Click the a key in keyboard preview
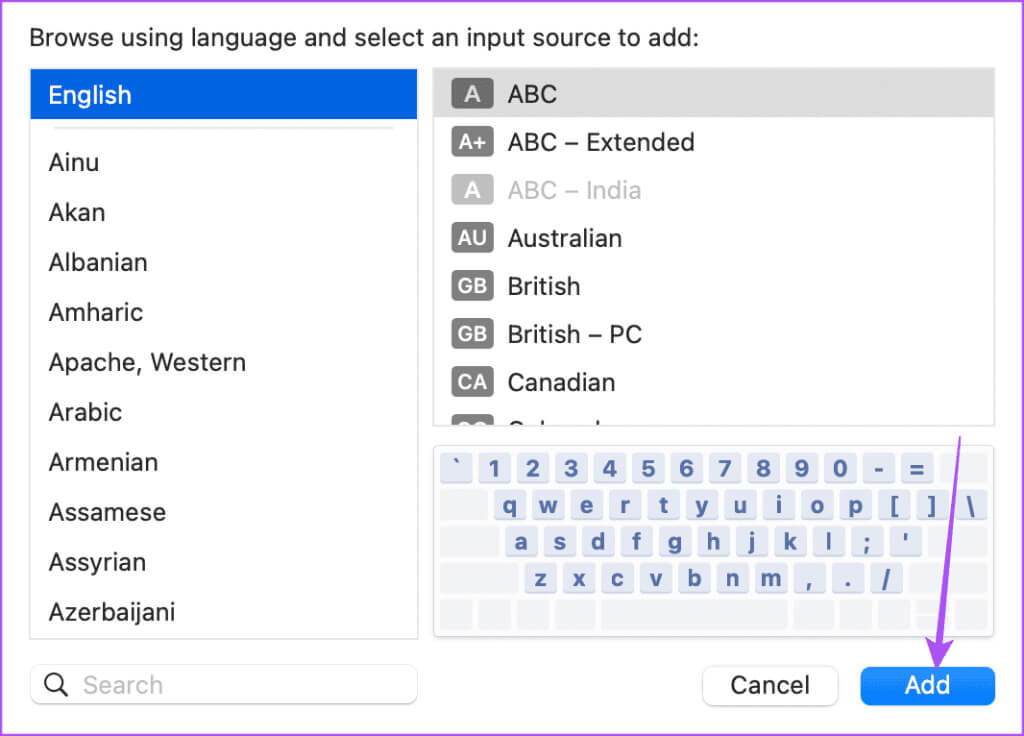 point(520,541)
